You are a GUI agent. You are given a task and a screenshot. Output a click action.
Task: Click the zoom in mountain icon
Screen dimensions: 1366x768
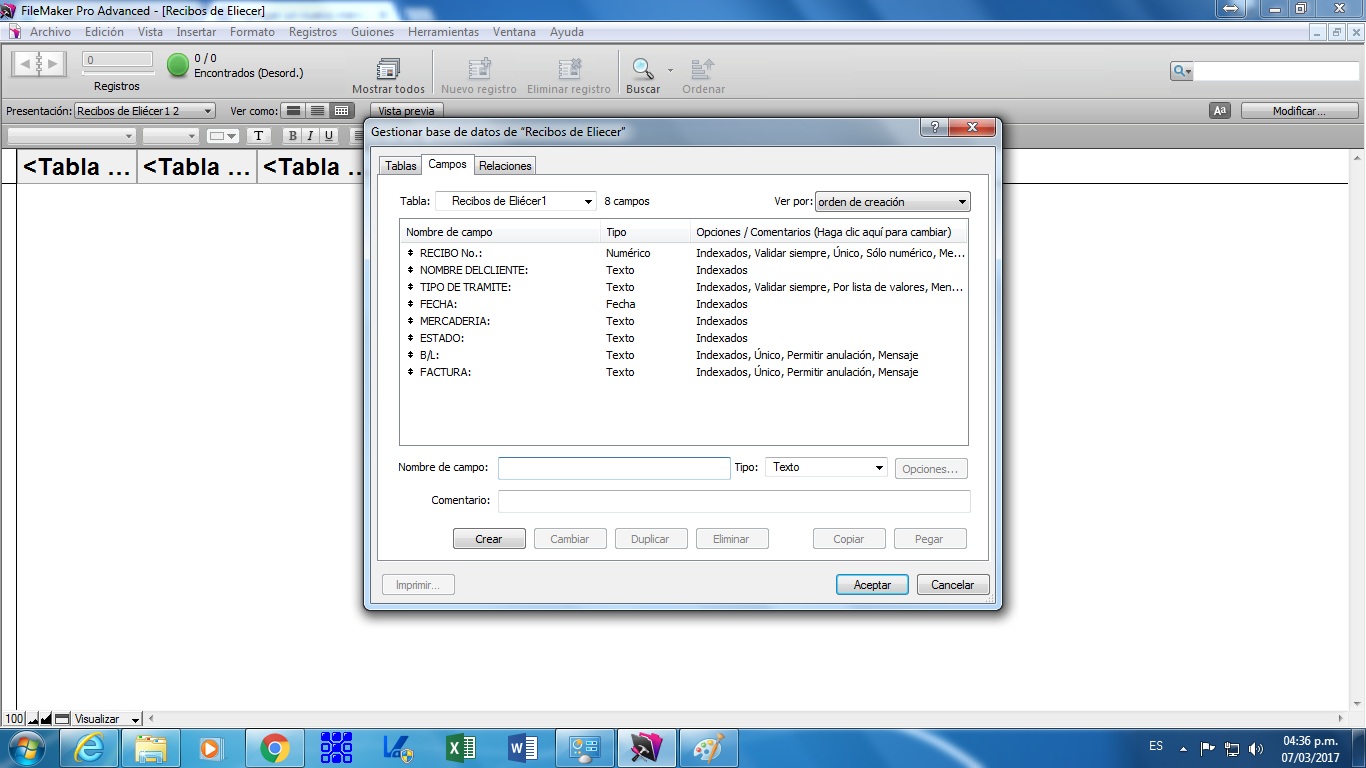pyautogui.click(x=46, y=719)
